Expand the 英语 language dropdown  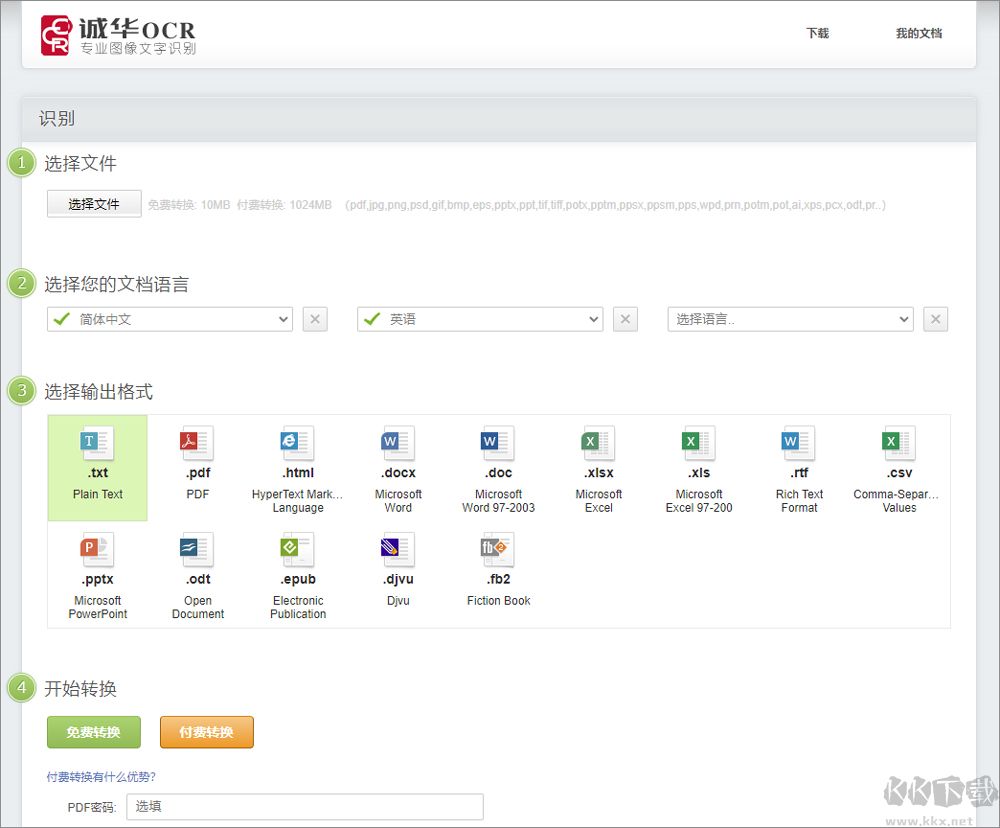coord(480,319)
